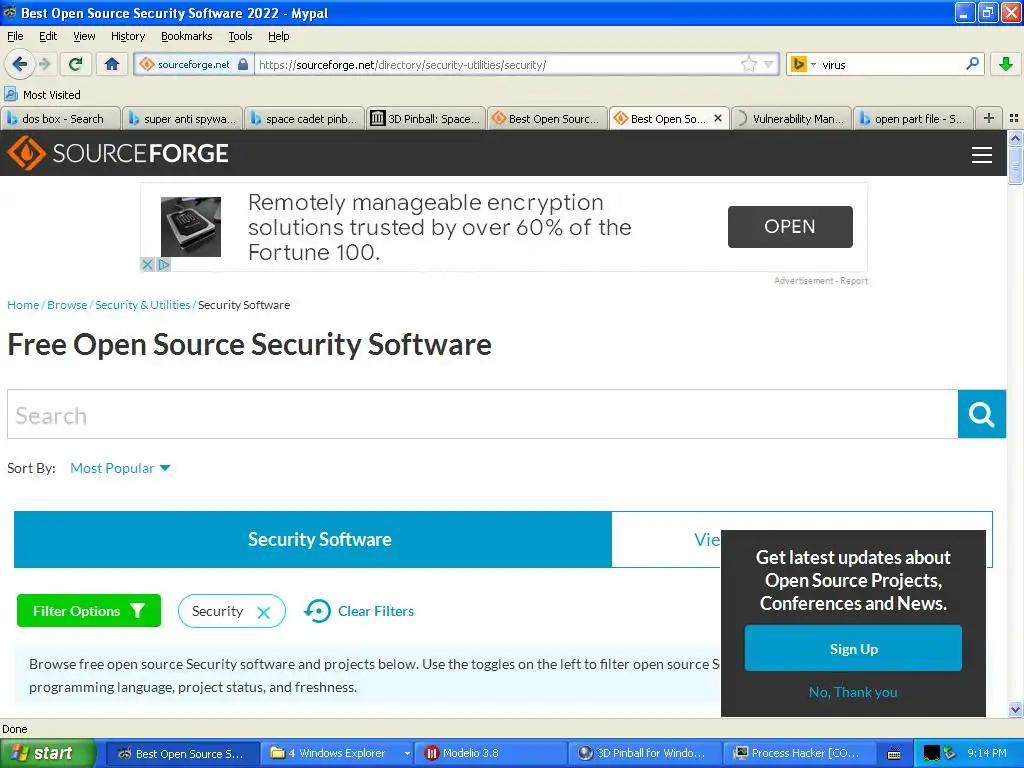Click the padlock site security icon
The height and width of the screenshot is (768, 1024).
click(243, 64)
